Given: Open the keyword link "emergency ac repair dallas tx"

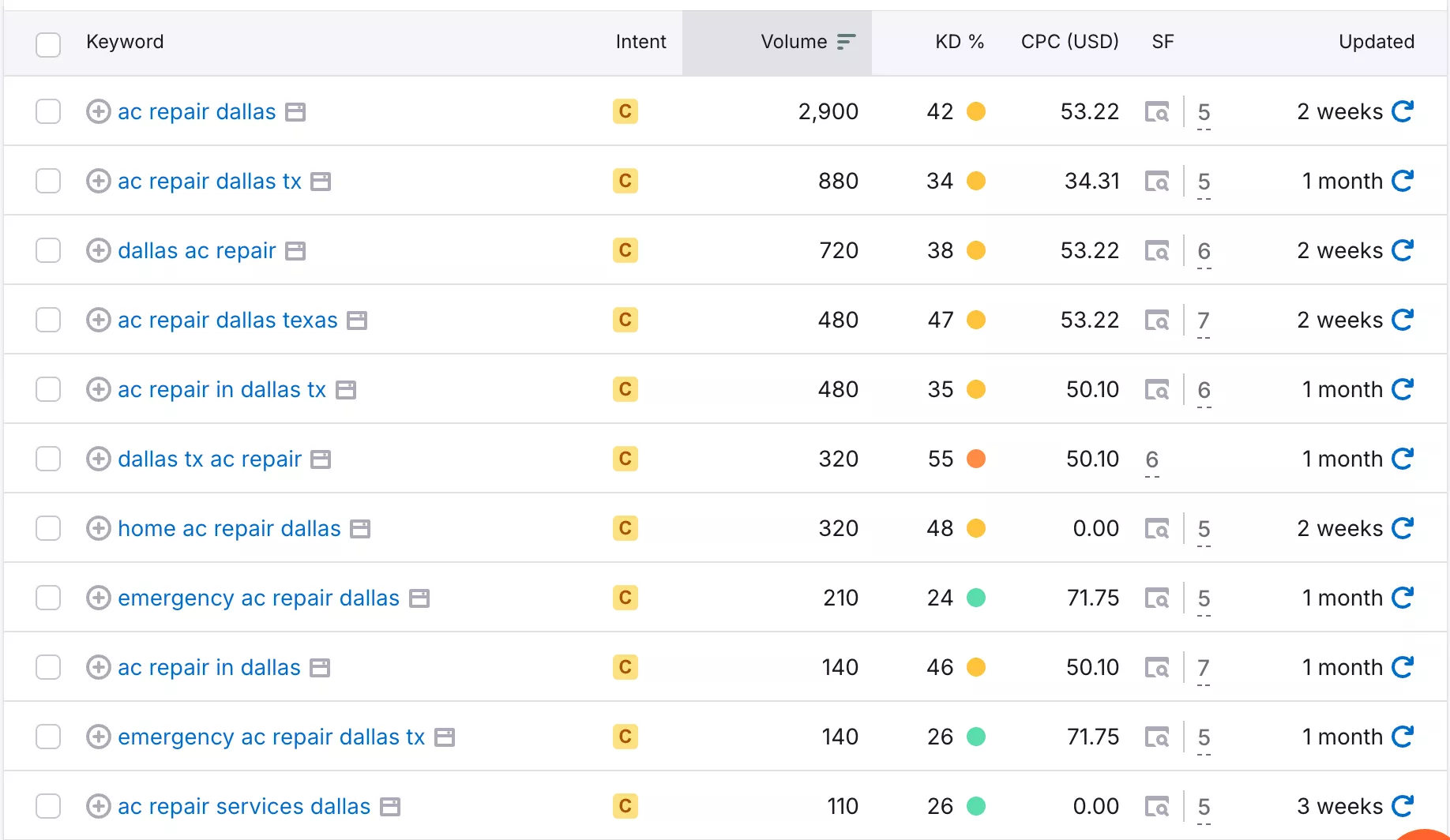Looking at the screenshot, I should coord(271,737).
